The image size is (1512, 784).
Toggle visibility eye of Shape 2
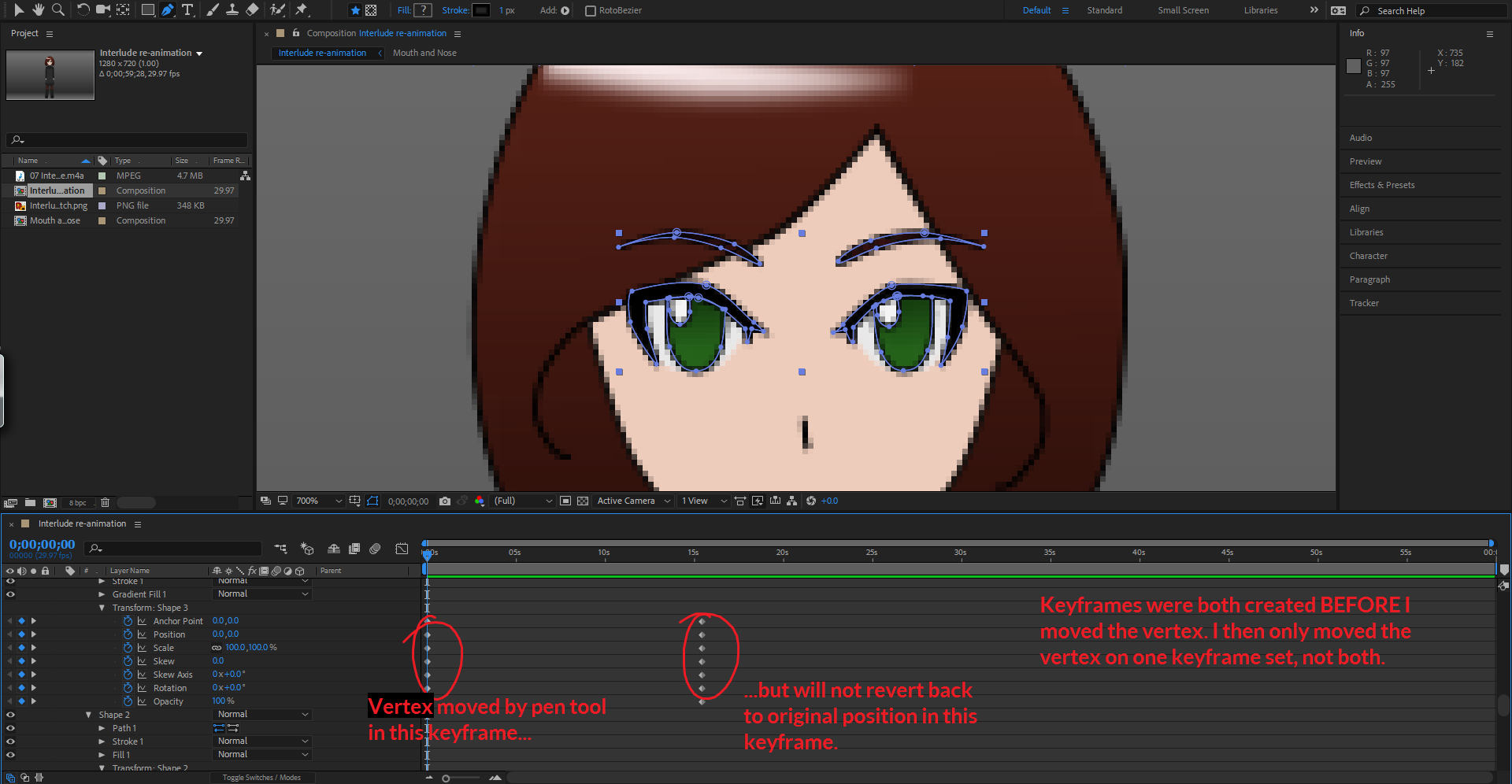[11, 715]
